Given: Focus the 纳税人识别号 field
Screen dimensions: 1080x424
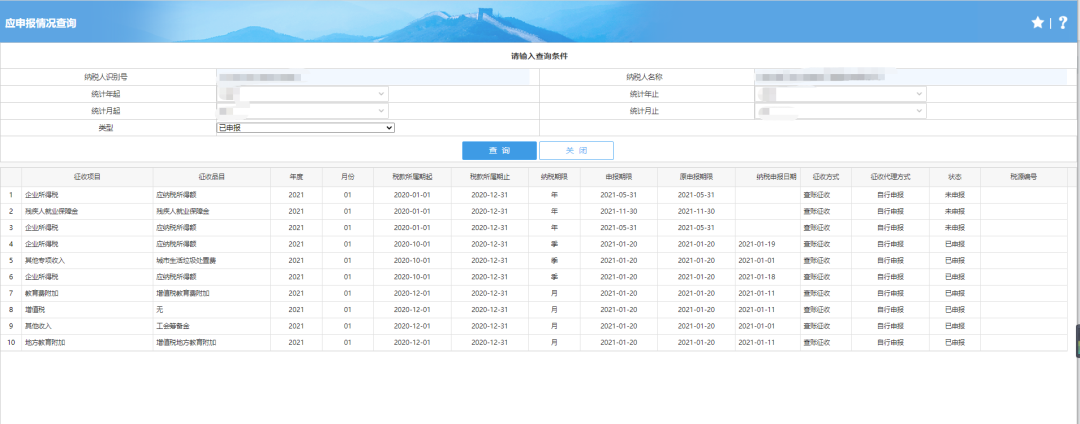Looking at the screenshot, I should pyautogui.click(x=373, y=77).
